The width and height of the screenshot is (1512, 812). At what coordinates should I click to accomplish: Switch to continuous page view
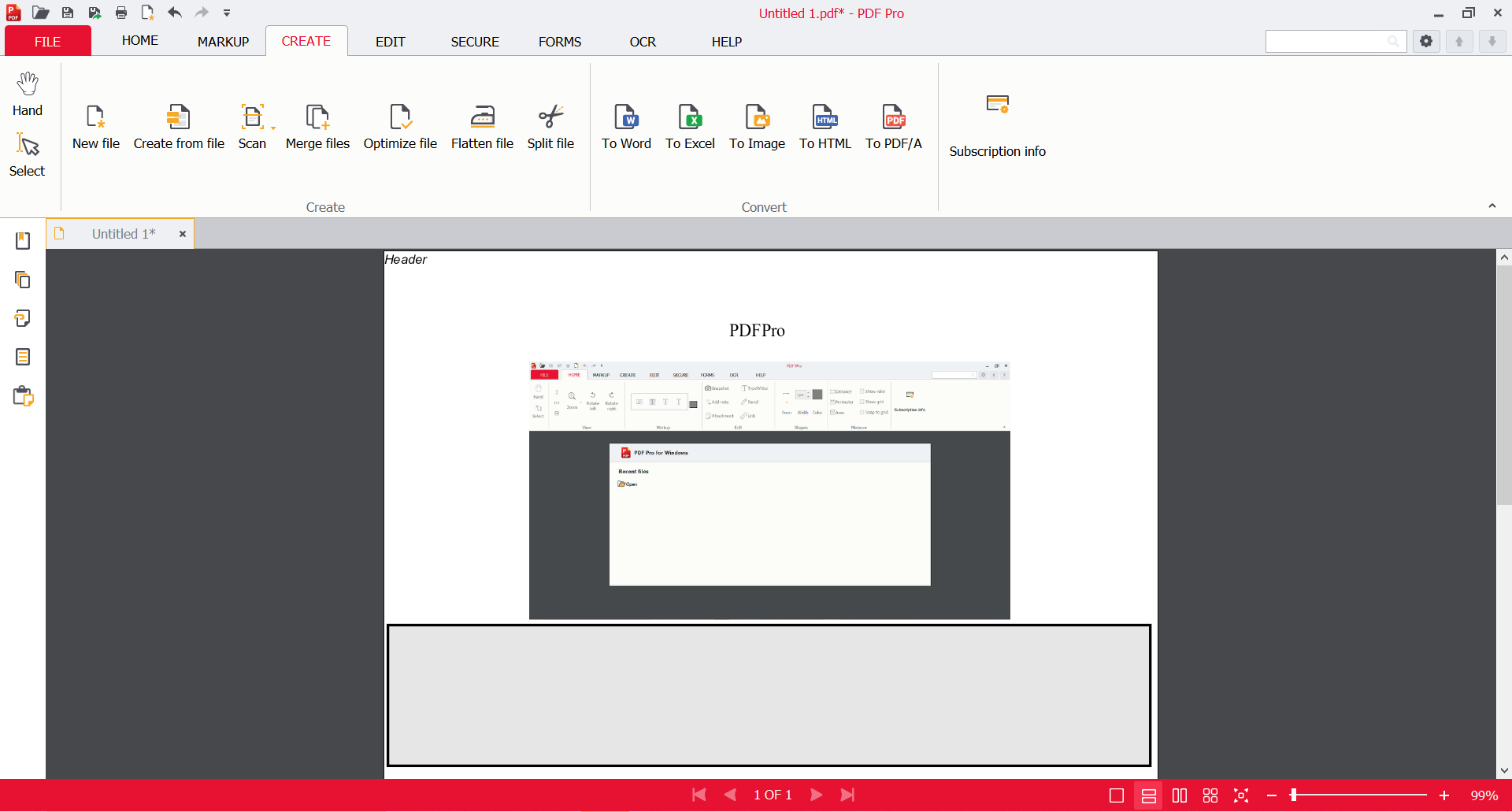pyautogui.click(x=1149, y=796)
